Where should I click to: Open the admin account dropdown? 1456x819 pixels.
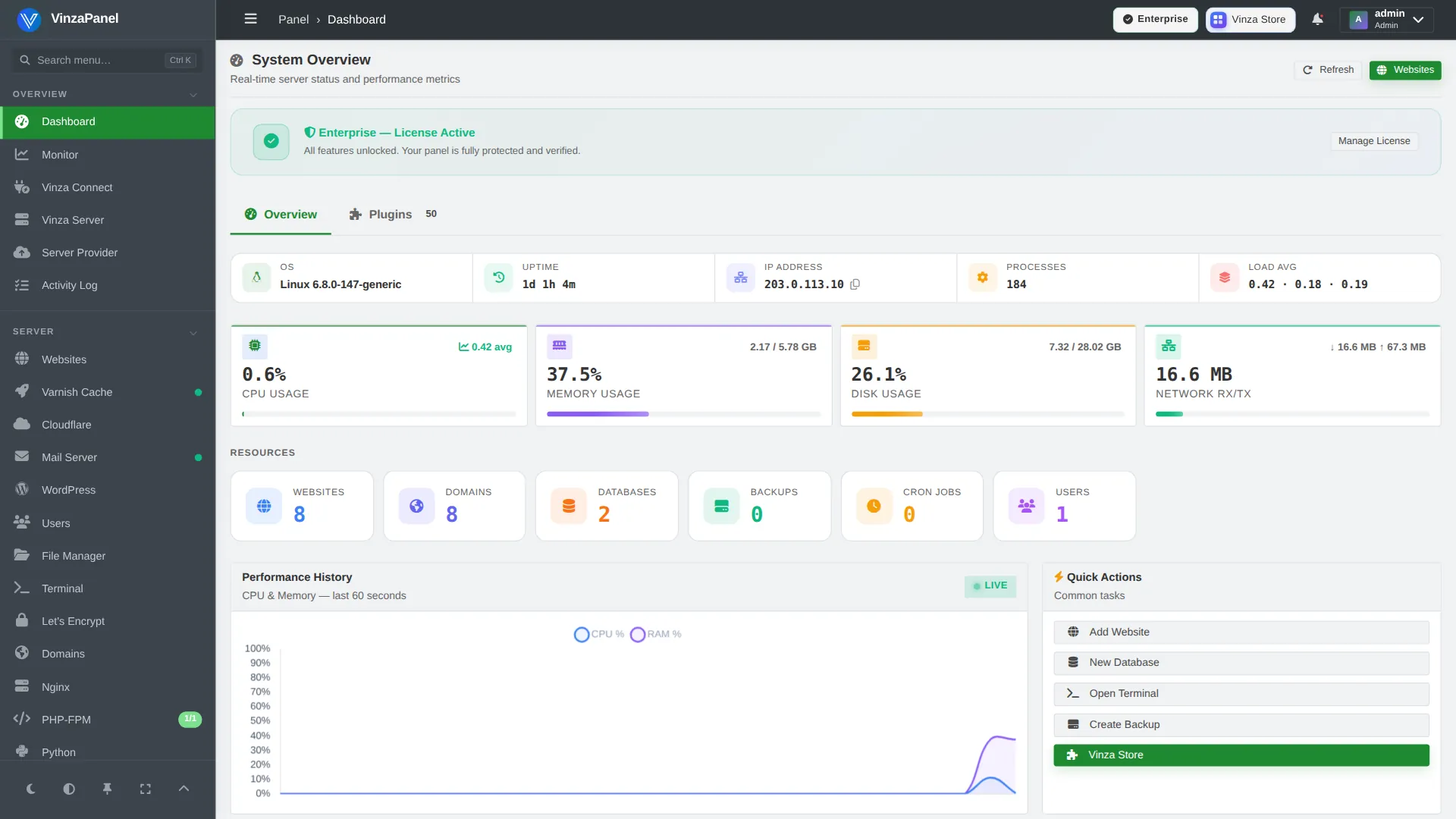[x=1387, y=19]
